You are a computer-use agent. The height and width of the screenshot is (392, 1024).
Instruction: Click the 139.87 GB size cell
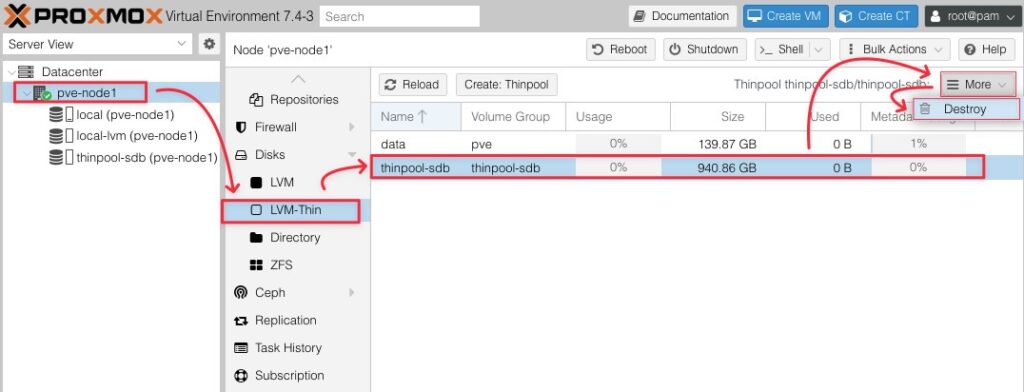click(x=717, y=143)
